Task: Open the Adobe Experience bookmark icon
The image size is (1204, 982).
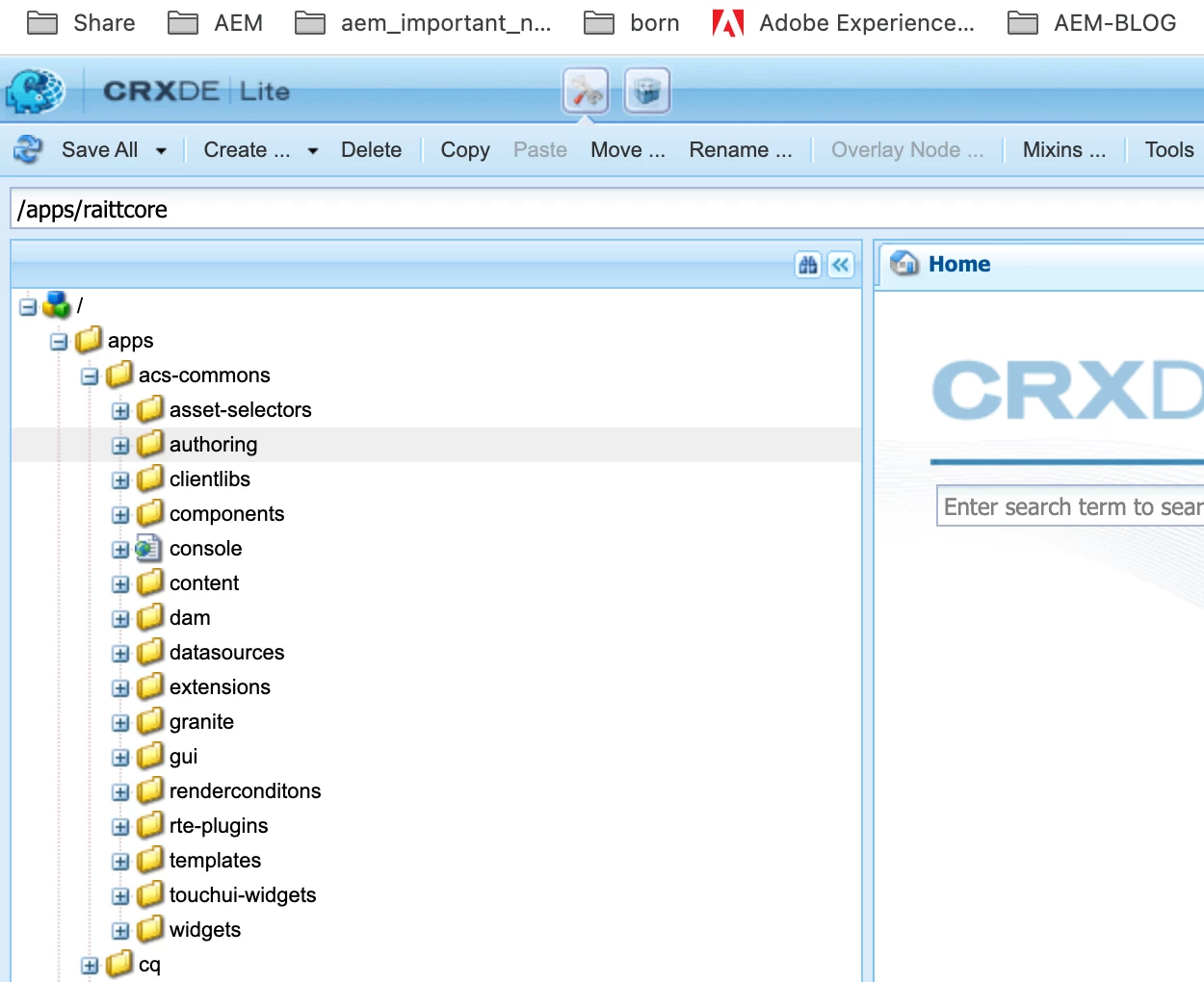Action: click(728, 23)
